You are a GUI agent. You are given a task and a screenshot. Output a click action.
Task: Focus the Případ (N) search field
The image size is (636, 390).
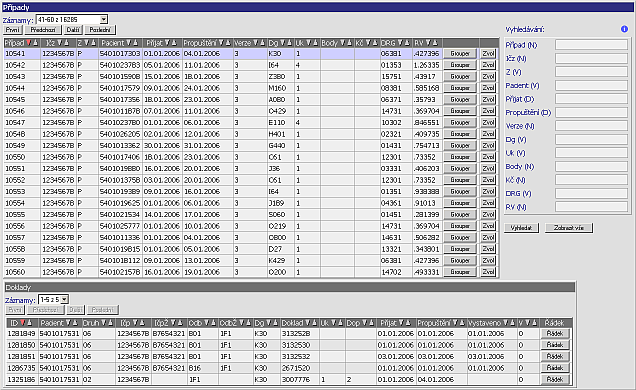click(591, 45)
